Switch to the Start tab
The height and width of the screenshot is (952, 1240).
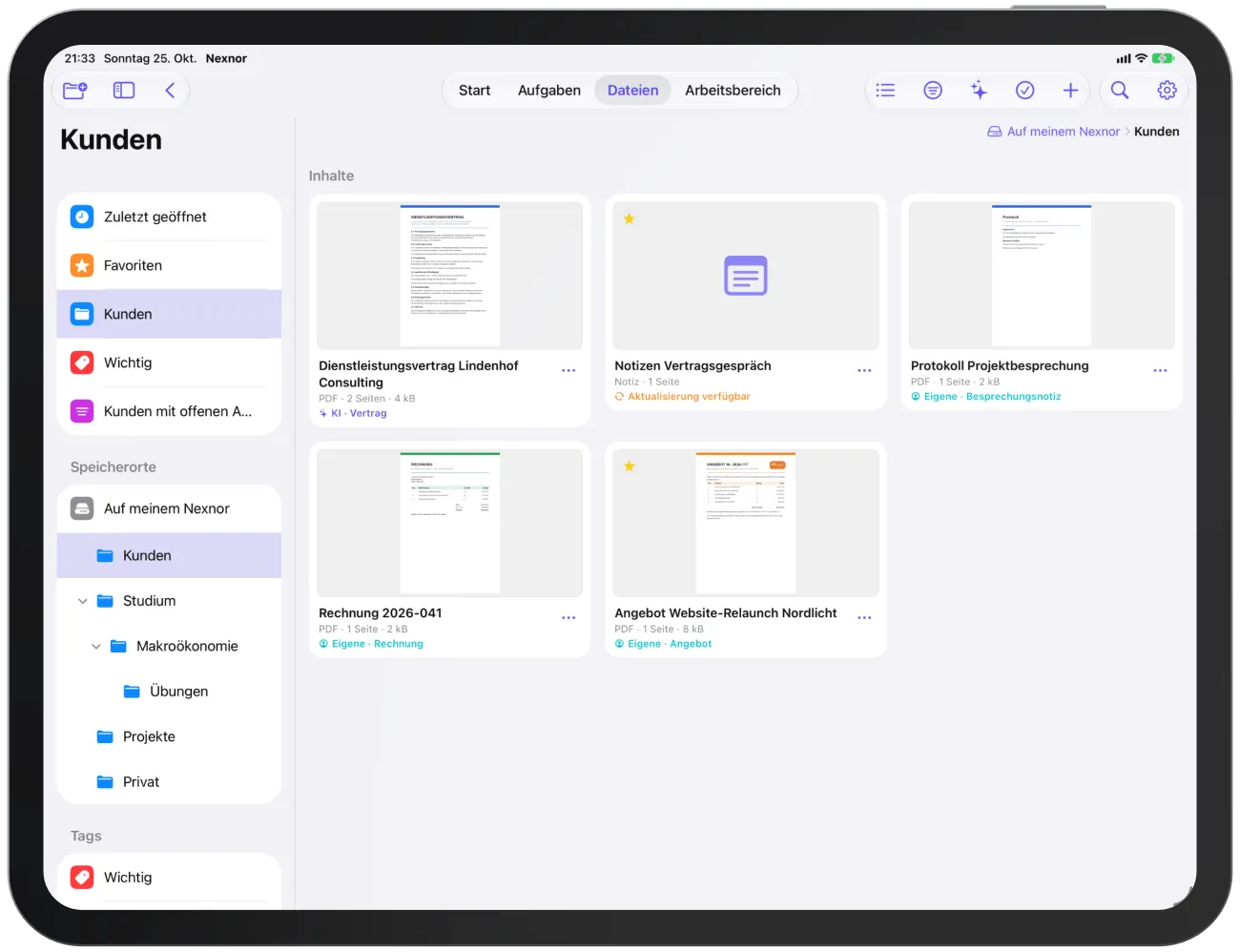[x=474, y=91]
